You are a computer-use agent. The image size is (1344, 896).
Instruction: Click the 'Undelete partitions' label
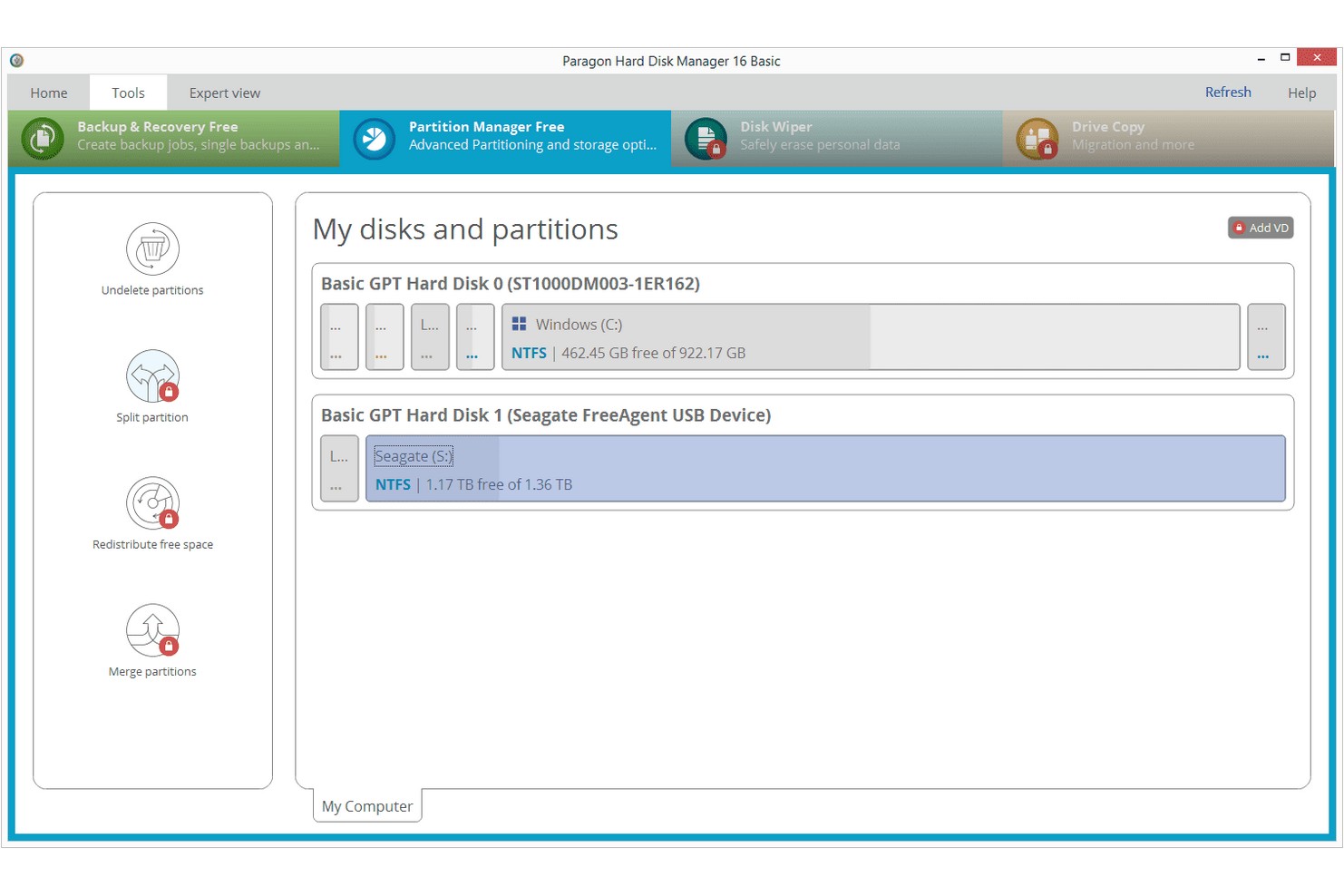(152, 290)
